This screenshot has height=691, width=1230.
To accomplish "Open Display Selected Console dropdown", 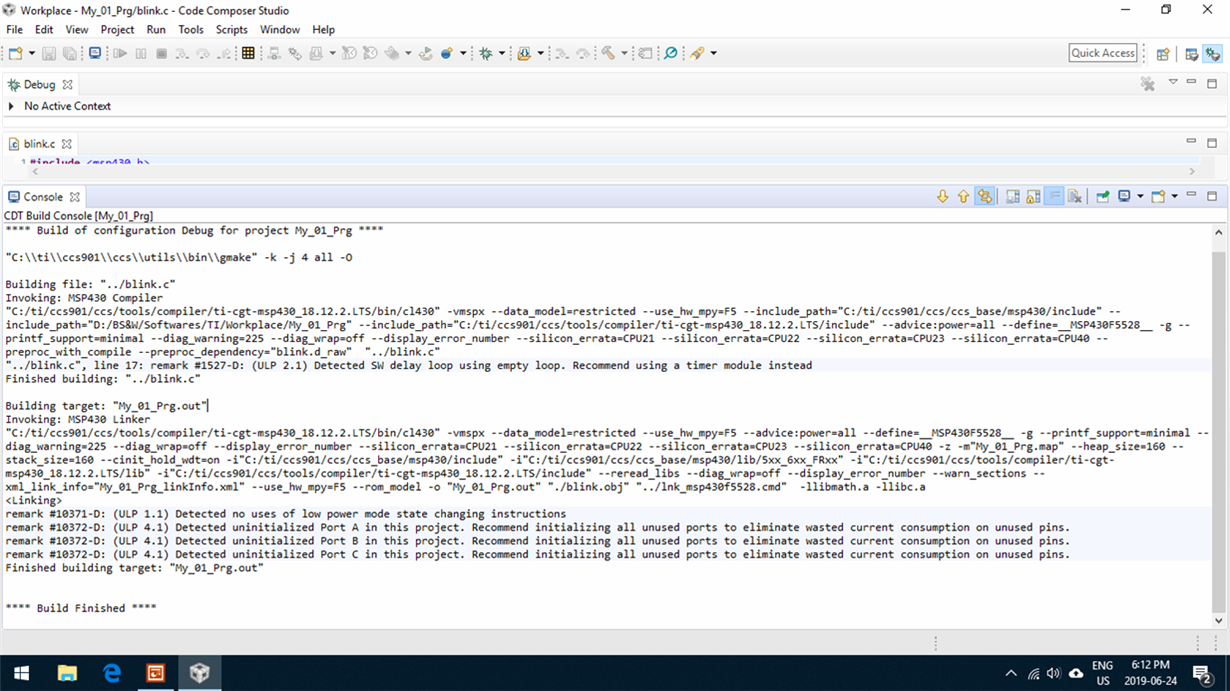I will click(x=1140, y=197).
